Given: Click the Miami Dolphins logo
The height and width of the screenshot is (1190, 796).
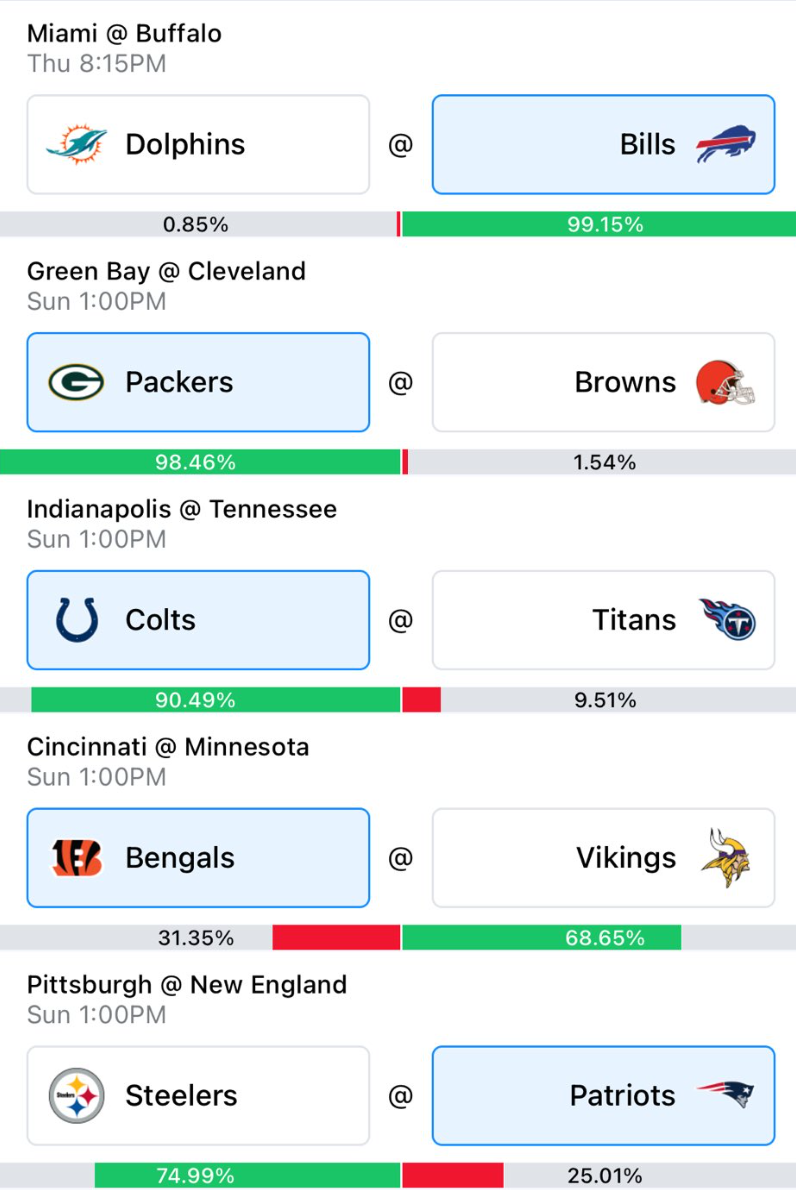Looking at the screenshot, I should (76, 144).
